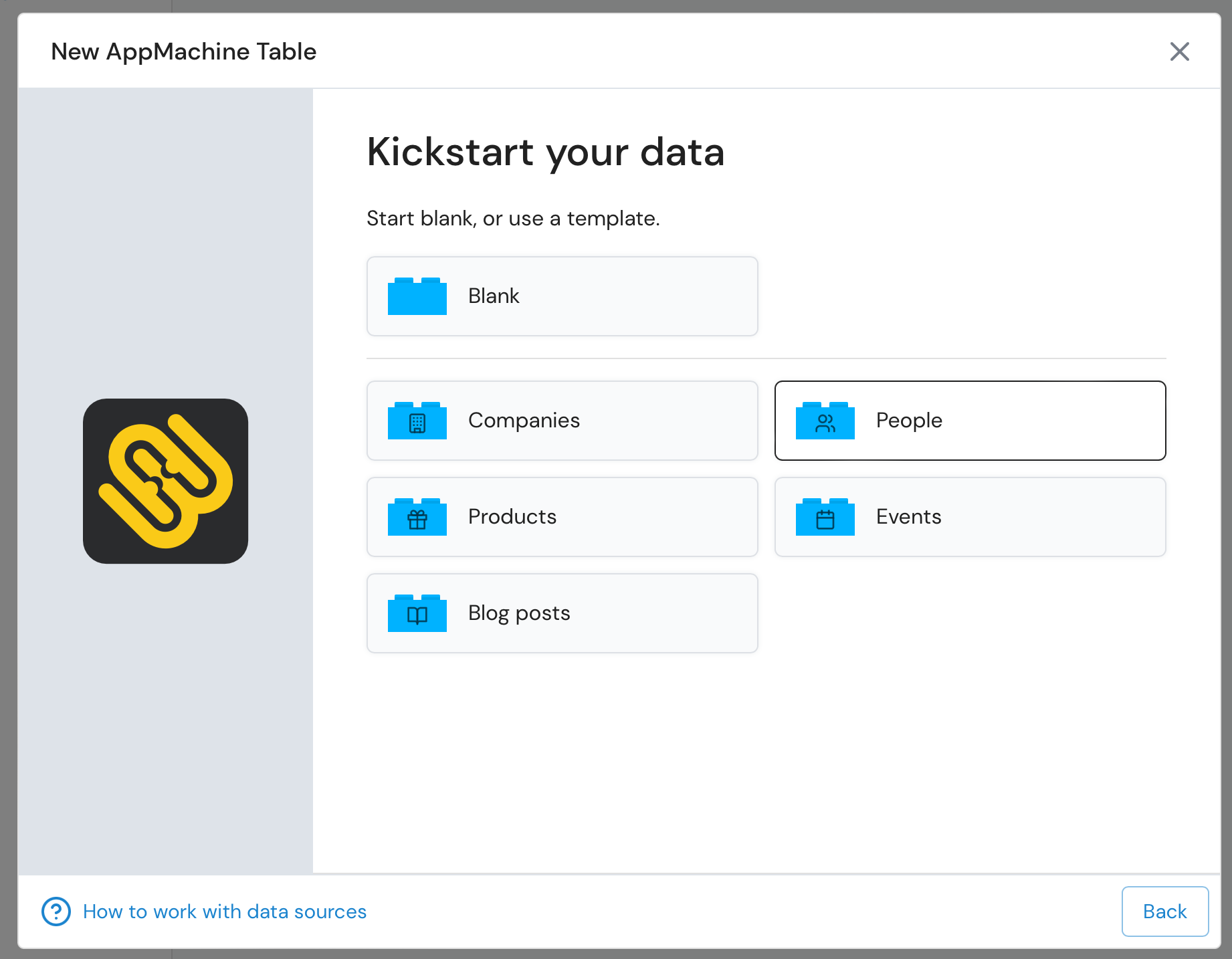Click the Blog posts book brick icon

[x=417, y=613]
